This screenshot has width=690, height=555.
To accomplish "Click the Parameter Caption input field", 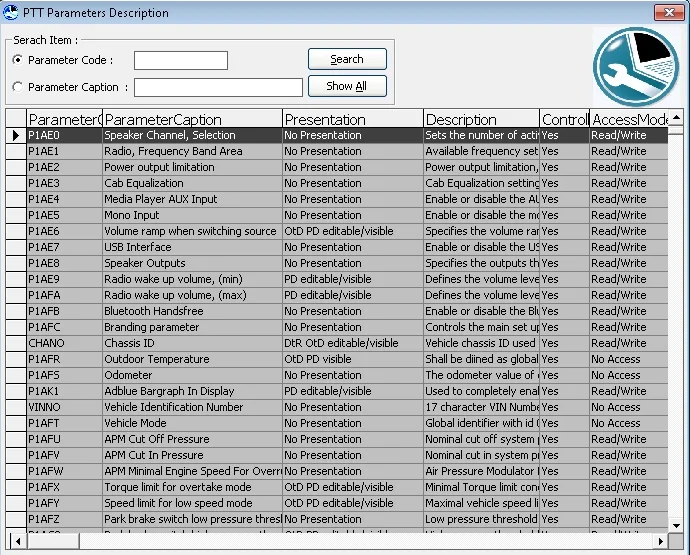I will [218, 87].
